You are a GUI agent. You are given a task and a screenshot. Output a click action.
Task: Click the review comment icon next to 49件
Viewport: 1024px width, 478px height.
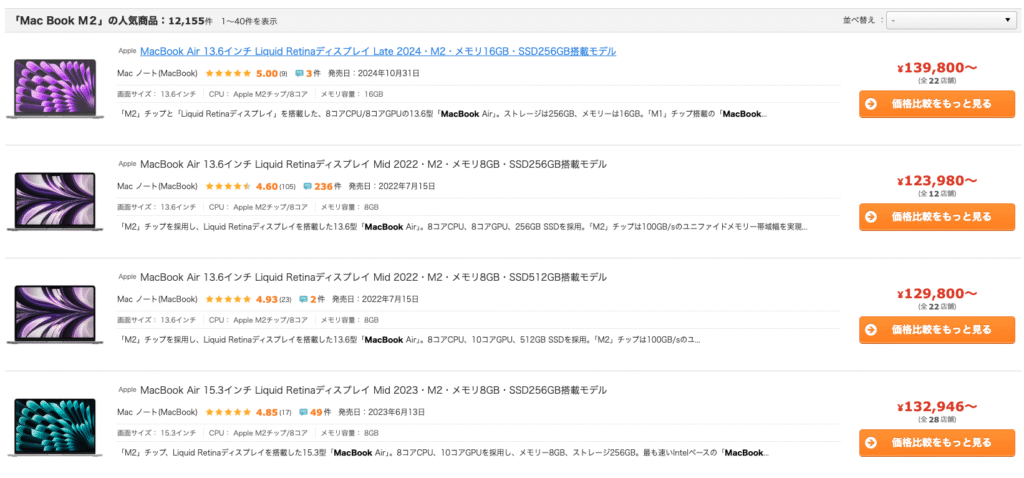tap(304, 412)
